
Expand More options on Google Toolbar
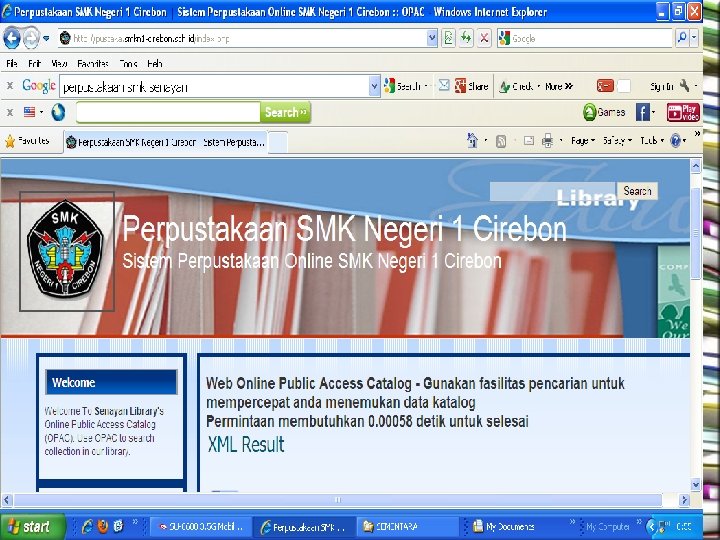(x=559, y=86)
